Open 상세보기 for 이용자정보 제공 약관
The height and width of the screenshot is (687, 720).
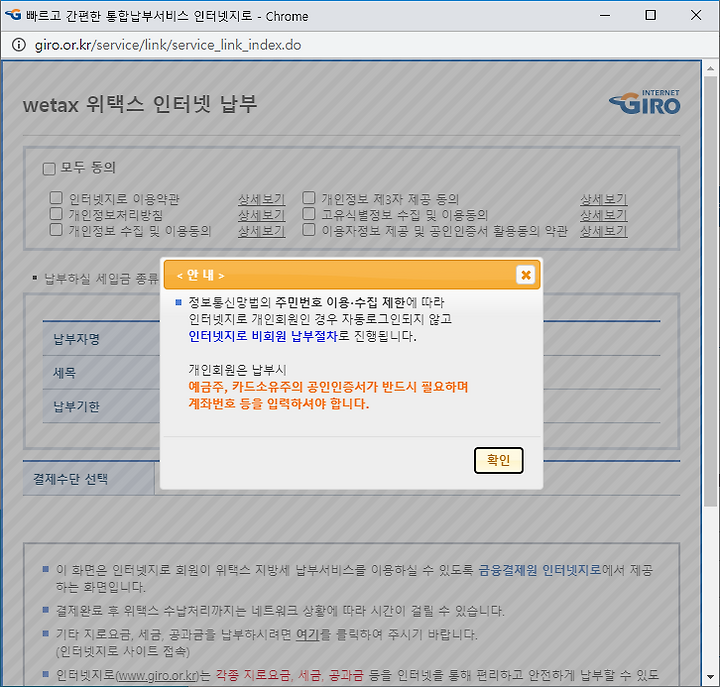[x=603, y=231]
